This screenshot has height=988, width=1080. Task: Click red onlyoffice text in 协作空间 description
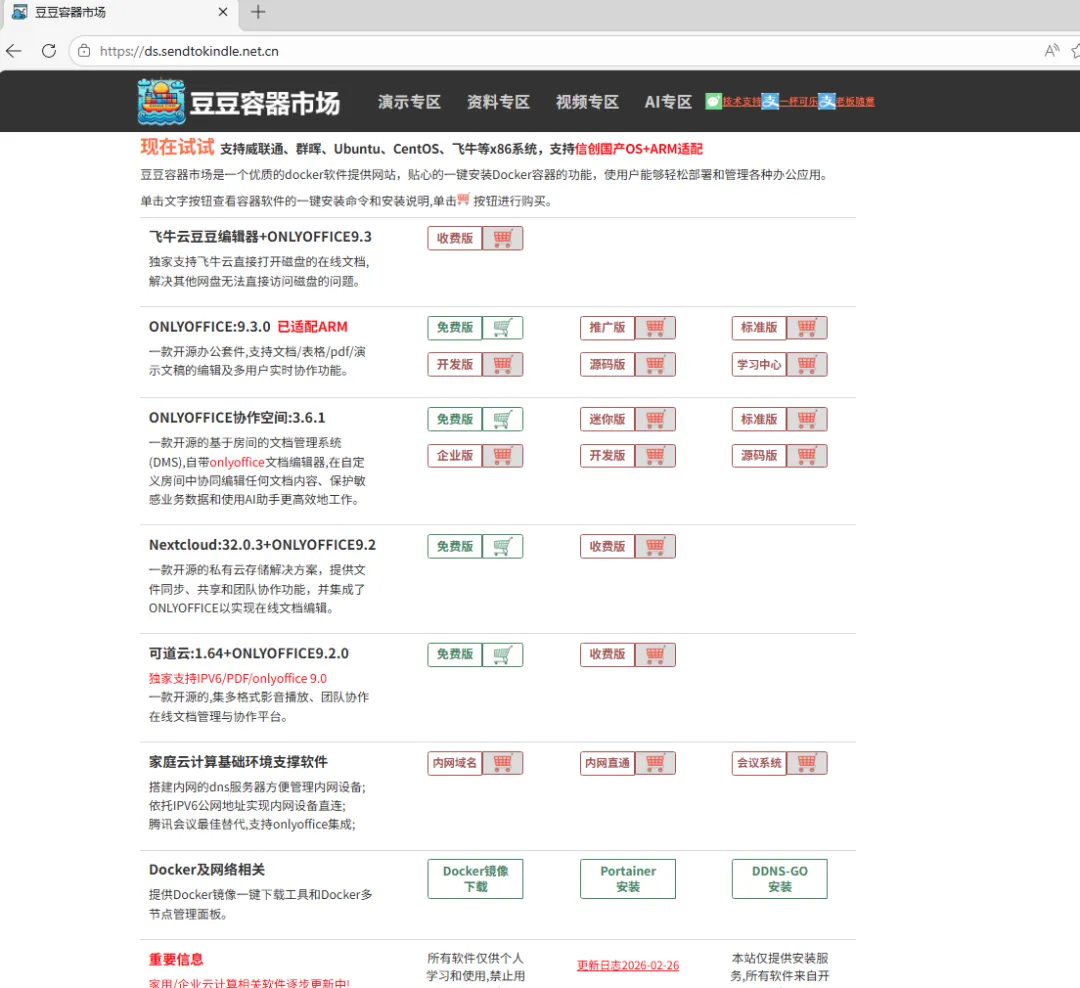tap(237, 462)
